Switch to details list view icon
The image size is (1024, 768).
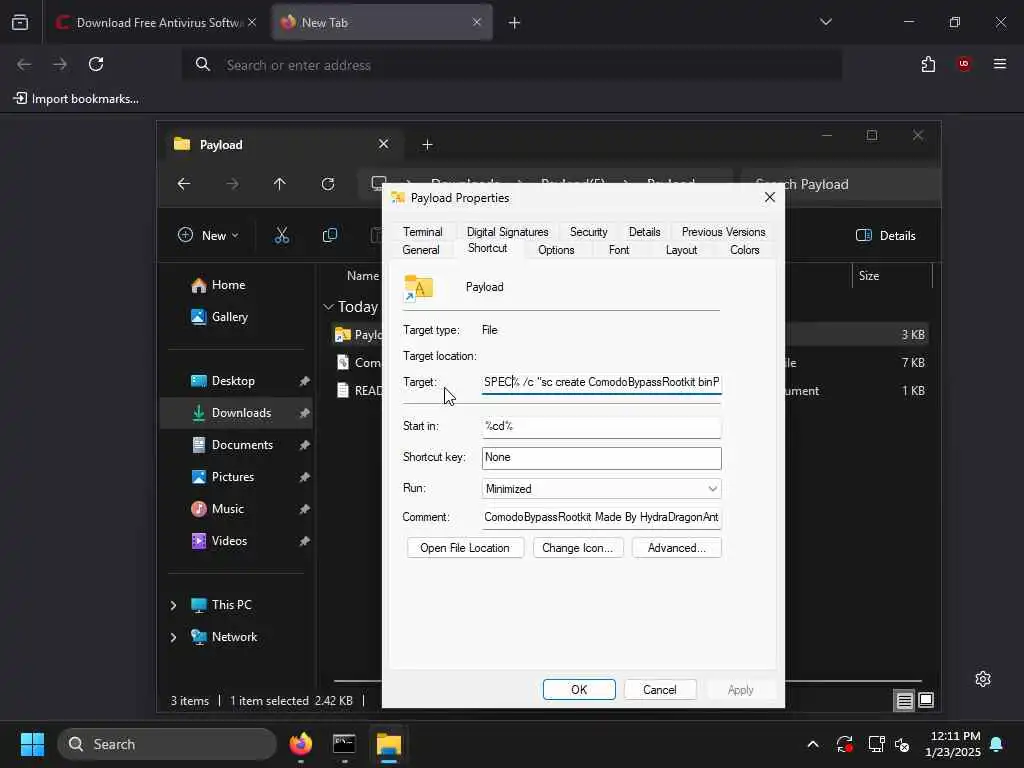pos(904,701)
